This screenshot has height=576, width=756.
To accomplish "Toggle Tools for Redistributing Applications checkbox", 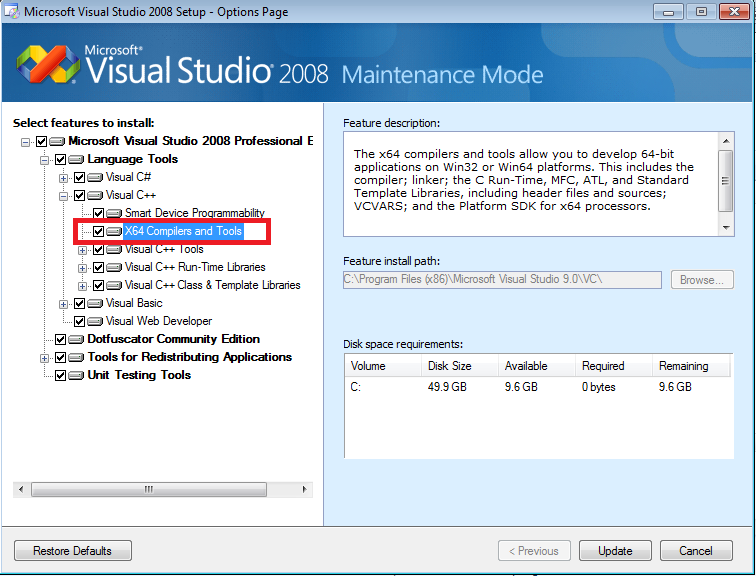I will click(x=60, y=357).
